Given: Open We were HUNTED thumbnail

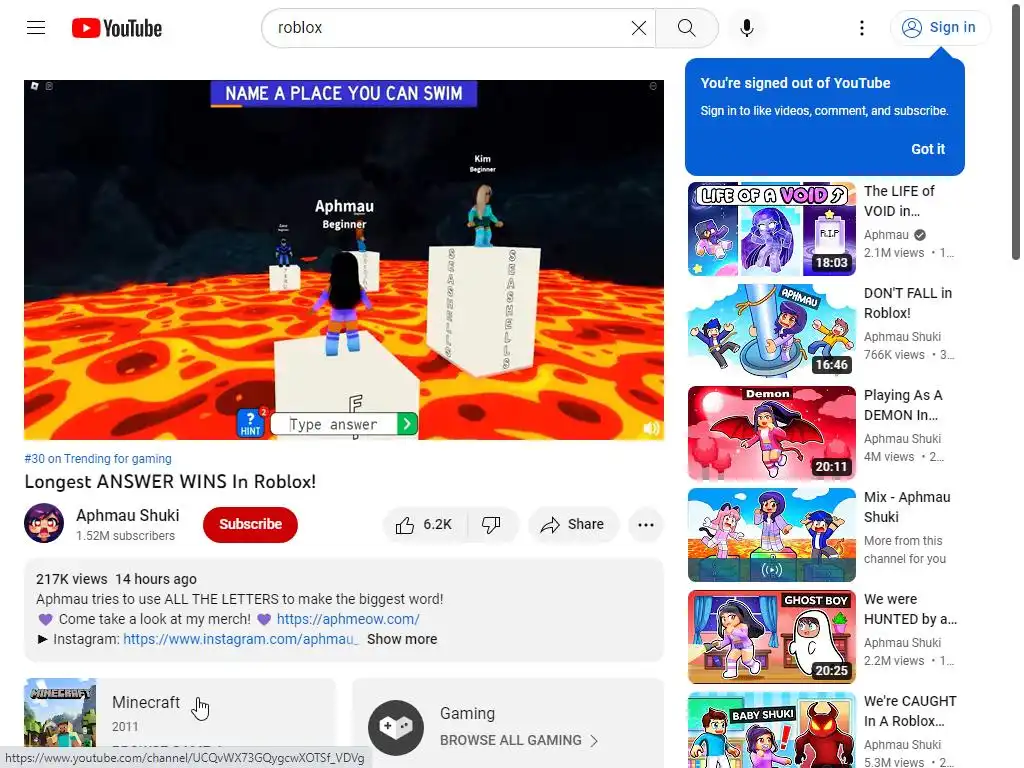Looking at the screenshot, I should [x=771, y=637].
